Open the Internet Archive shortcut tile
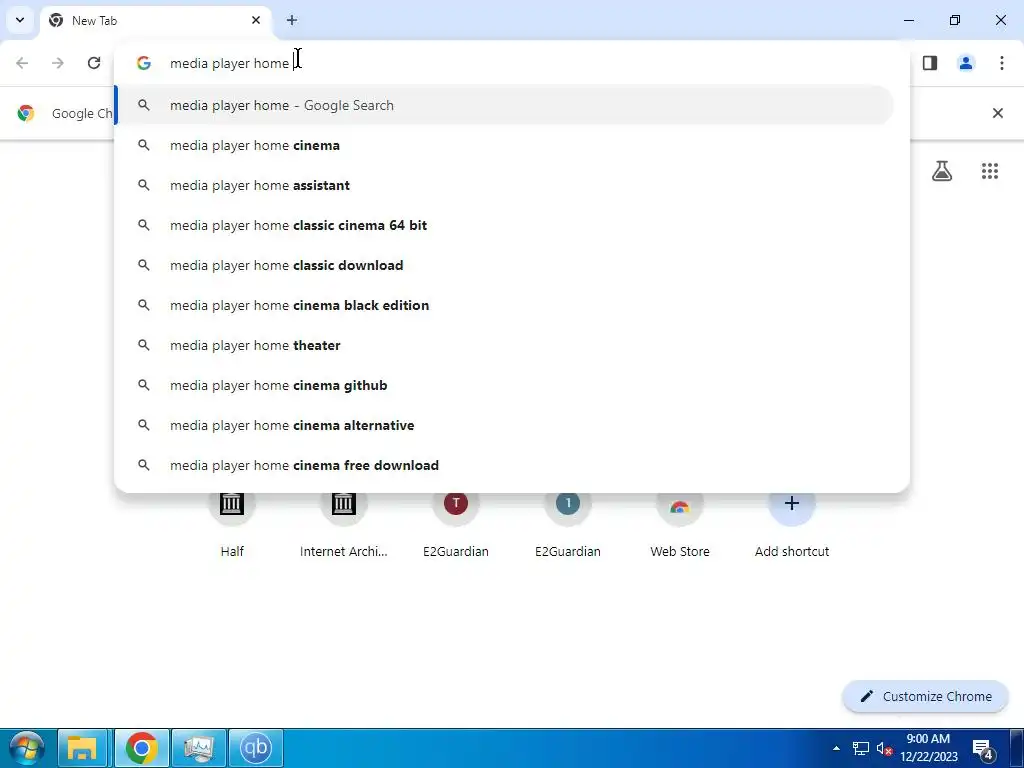 344,524
